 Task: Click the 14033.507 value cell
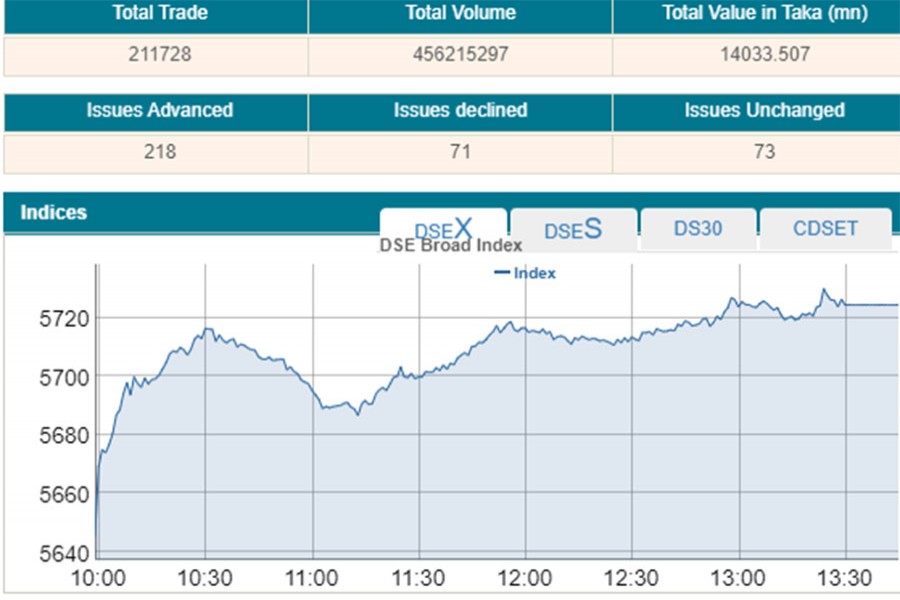tap(765, 55)
